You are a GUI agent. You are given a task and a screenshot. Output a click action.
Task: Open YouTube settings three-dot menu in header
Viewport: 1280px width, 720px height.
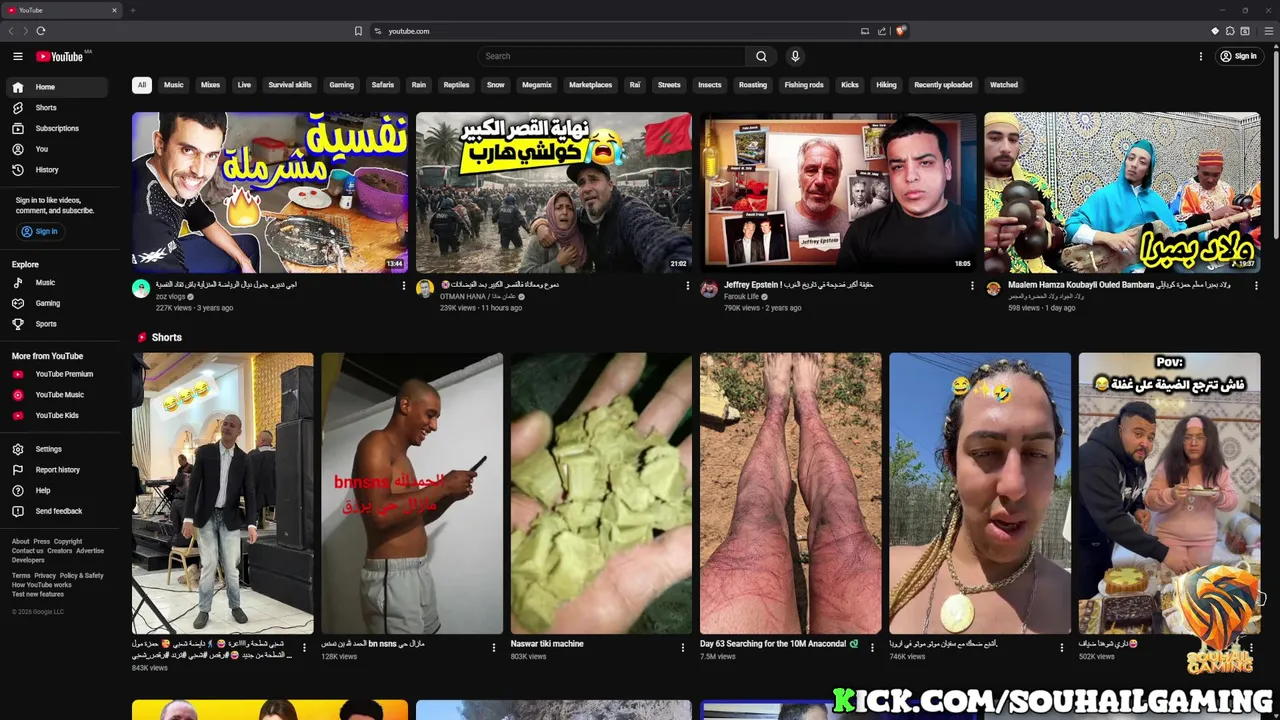point(1201,56)
